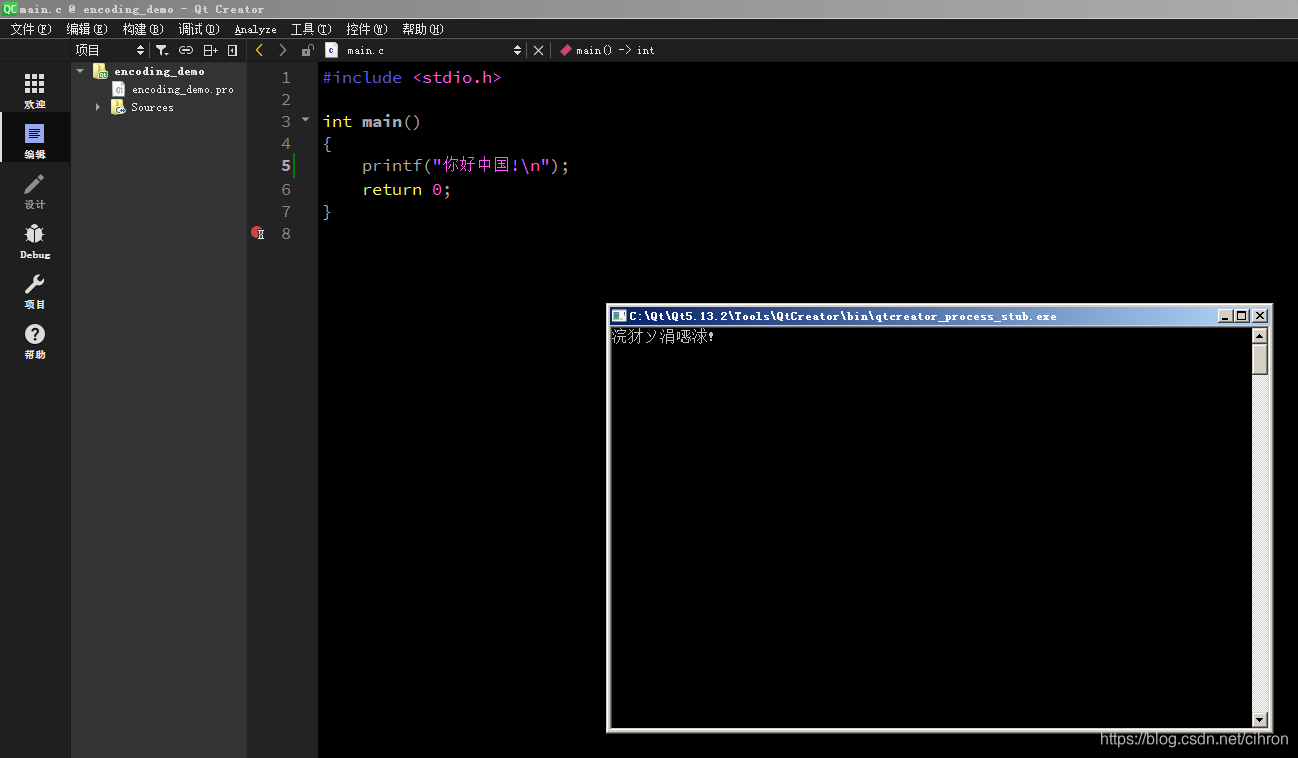Image resolution: width=1298 pixels, height=758 pixels.
Task: Click the console window system icon
Action: (620, 316)
